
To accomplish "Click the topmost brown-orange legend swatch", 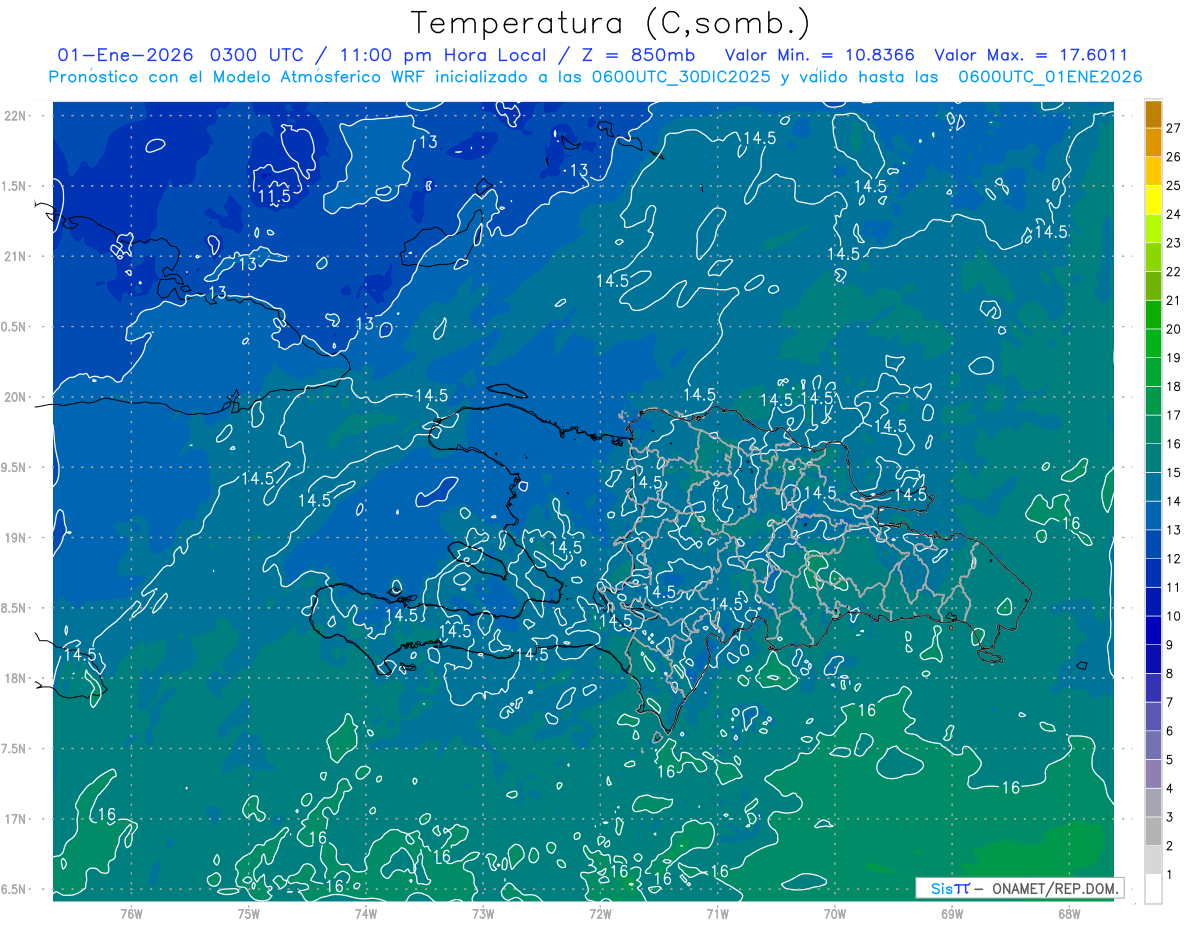I will click(1153, 113).
